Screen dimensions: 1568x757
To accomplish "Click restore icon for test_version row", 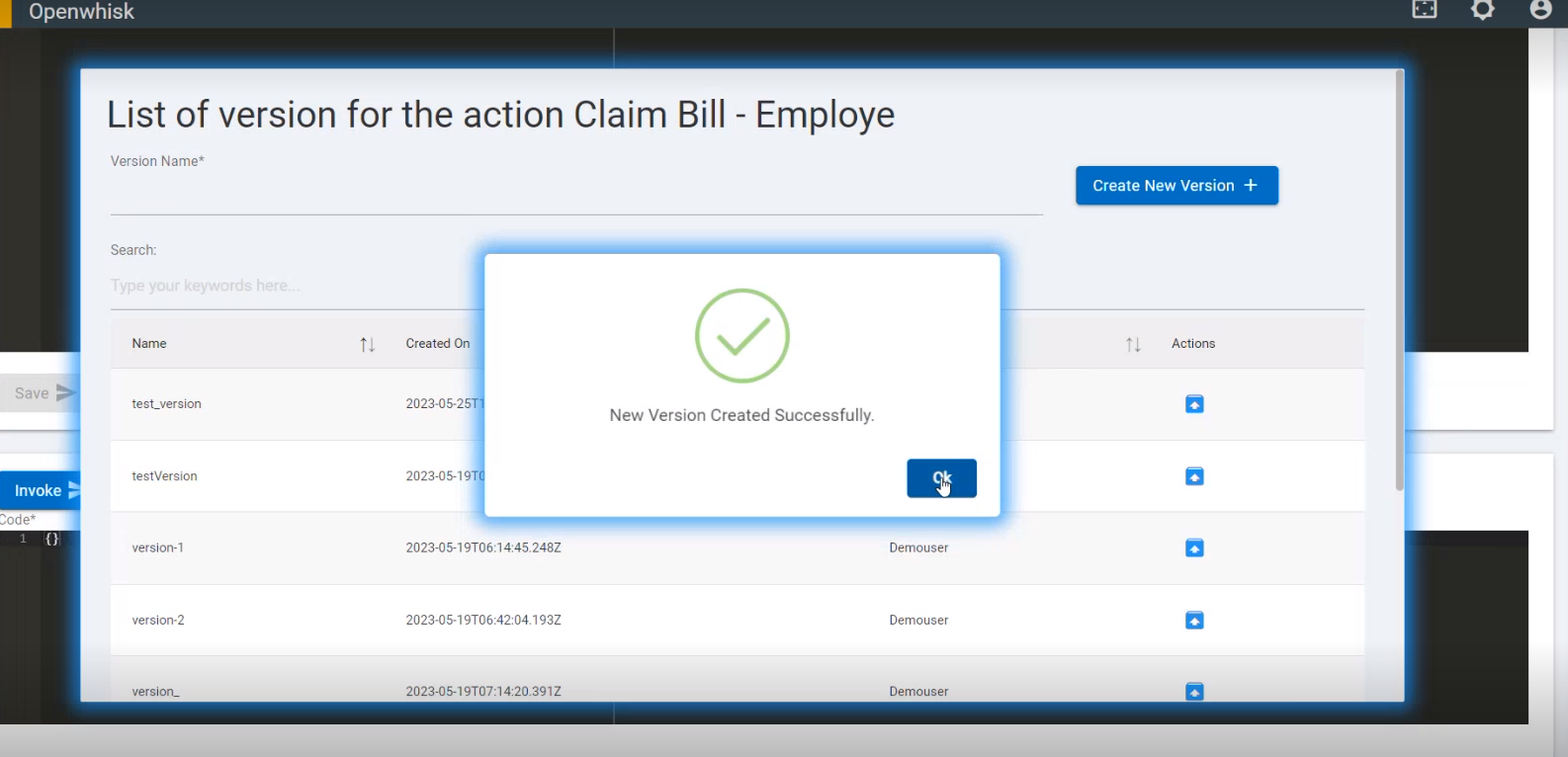I will coord(1194,404).
